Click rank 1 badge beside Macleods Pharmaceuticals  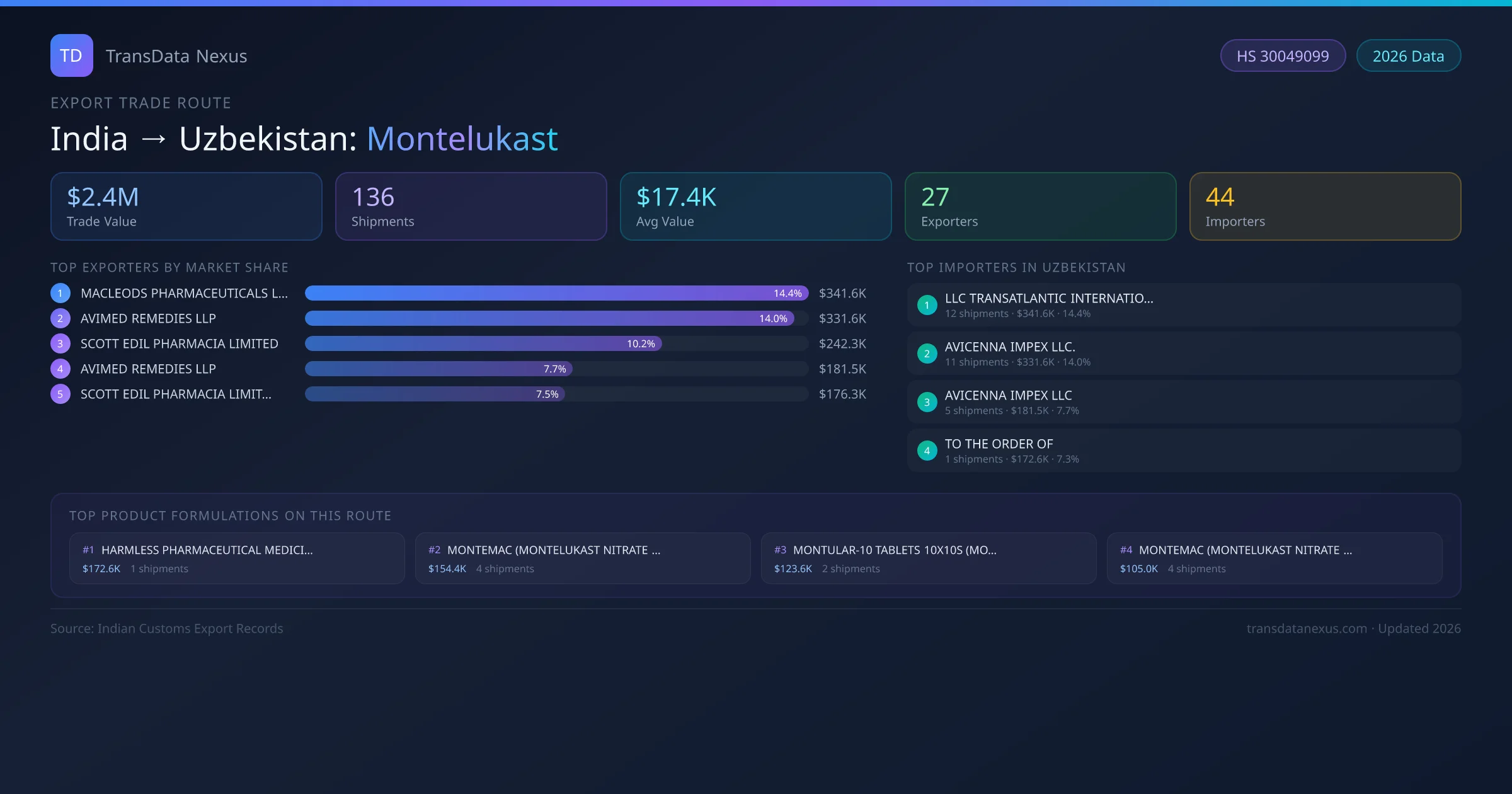coord(60,293)
